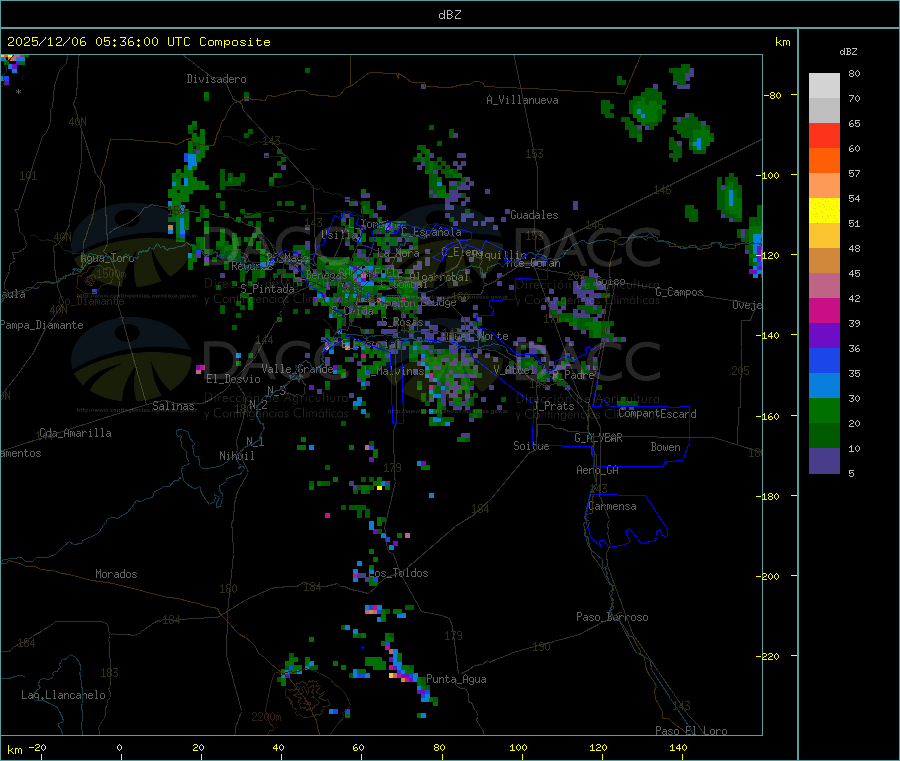Viewport: 900px width, 761px height.
Task: Click the A_Villanueva map label
Action: point(522,100)
